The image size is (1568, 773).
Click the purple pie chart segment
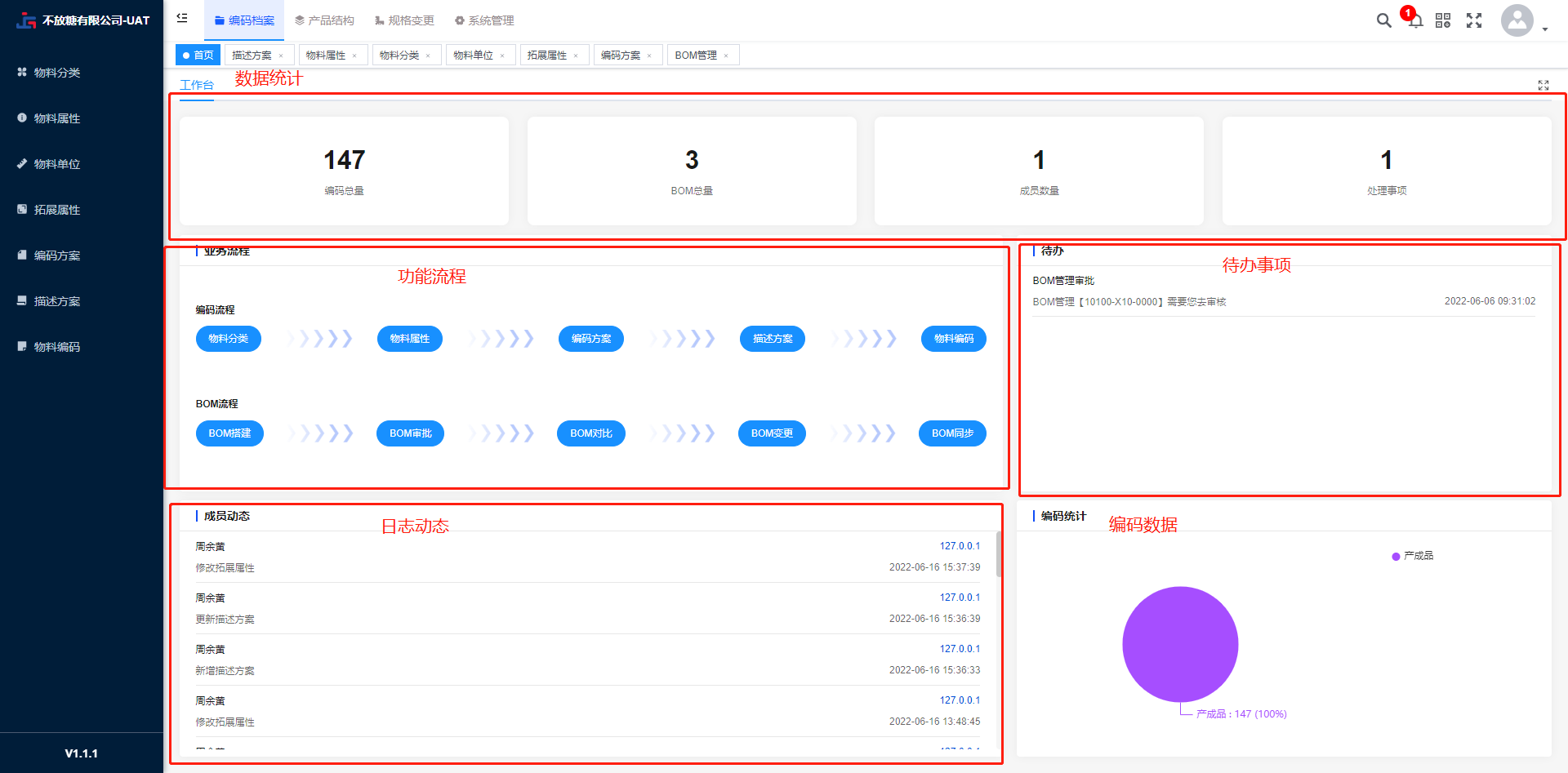(x=1180, y=644)
